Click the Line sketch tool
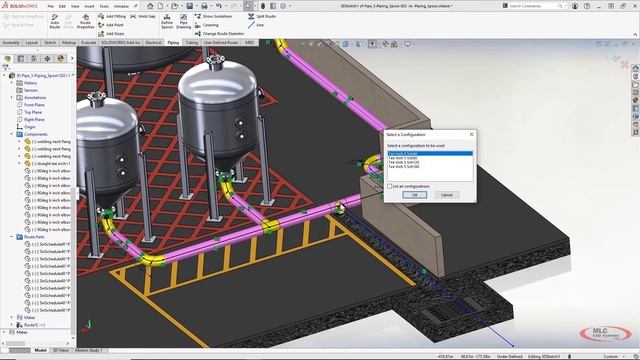 coord(256,25)
